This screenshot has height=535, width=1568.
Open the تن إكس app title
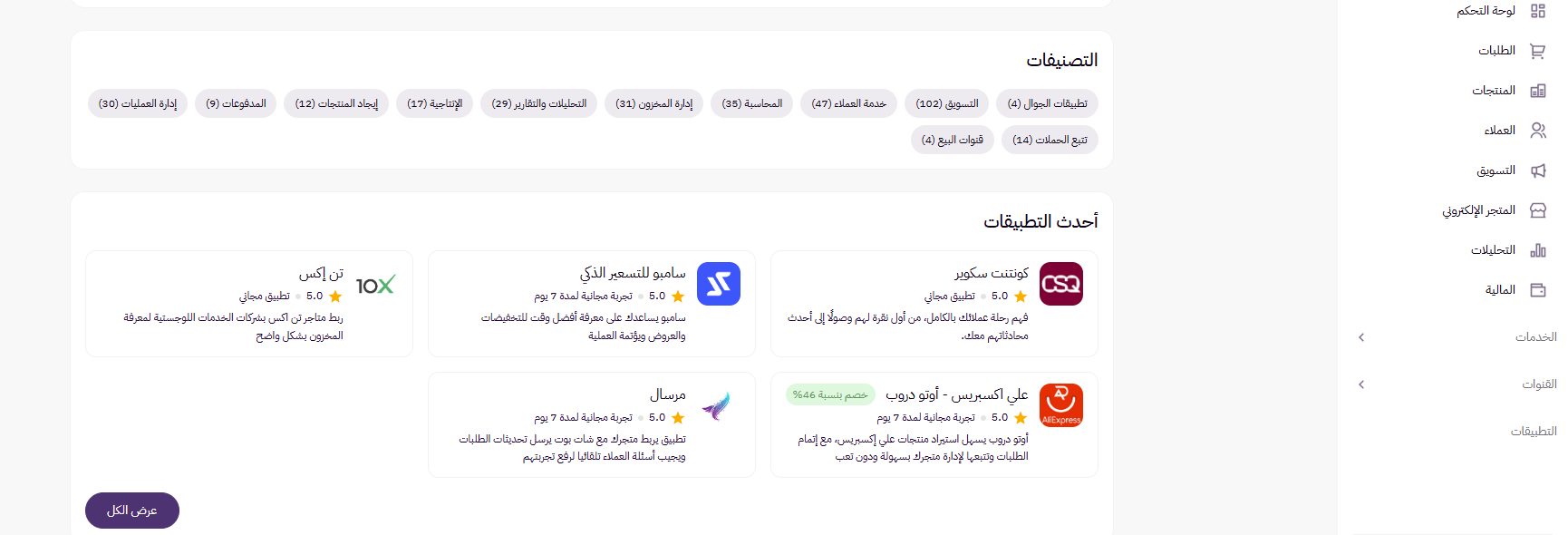321,273
